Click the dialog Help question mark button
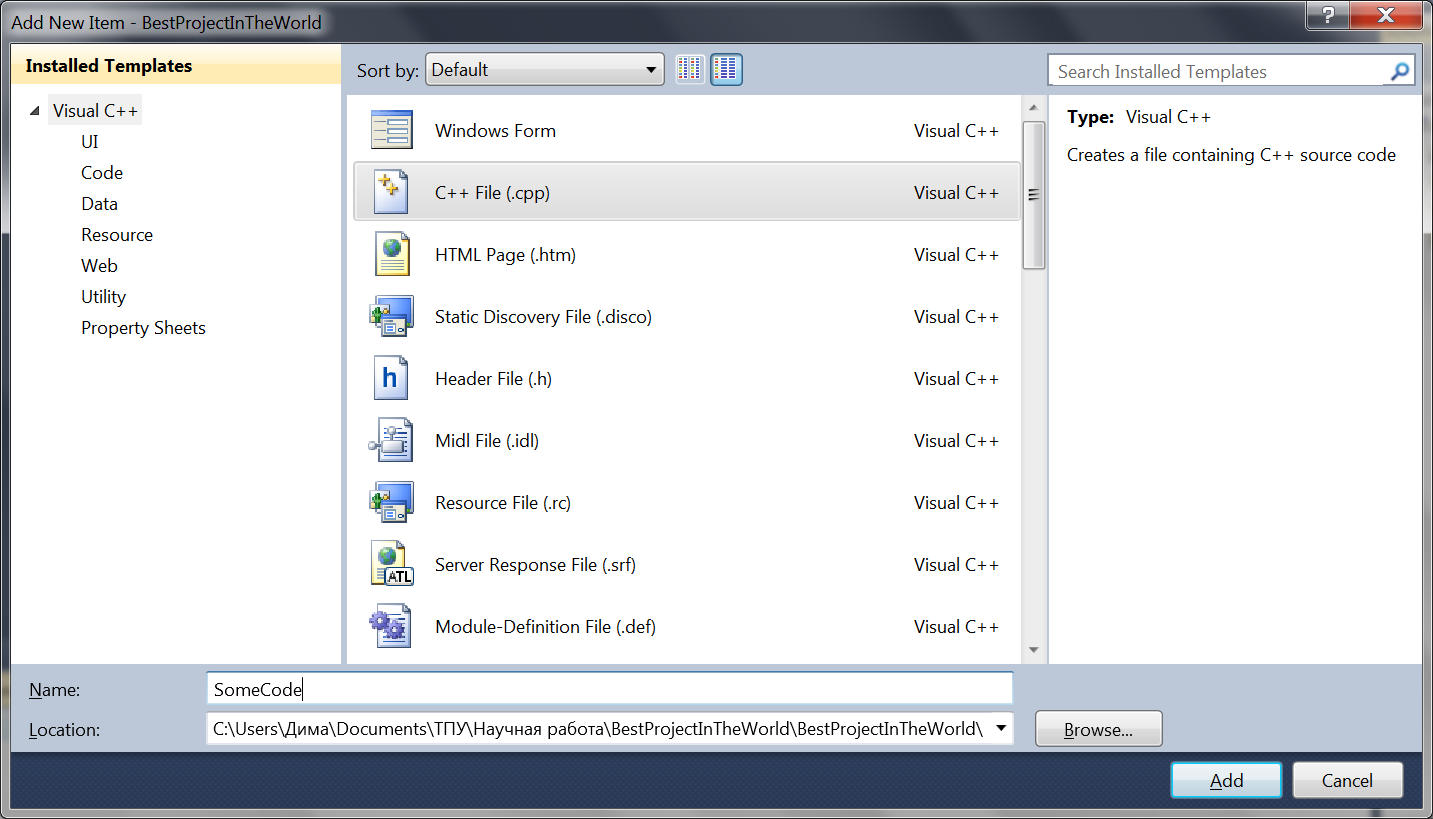The height and width of the screenshot is (819, 1433). [x=1328, y=14]
